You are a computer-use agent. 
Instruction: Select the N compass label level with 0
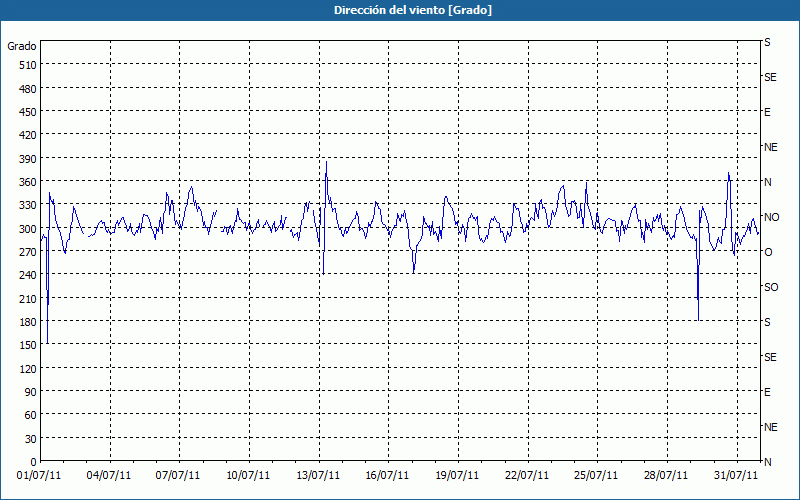[x=768, y=462]
